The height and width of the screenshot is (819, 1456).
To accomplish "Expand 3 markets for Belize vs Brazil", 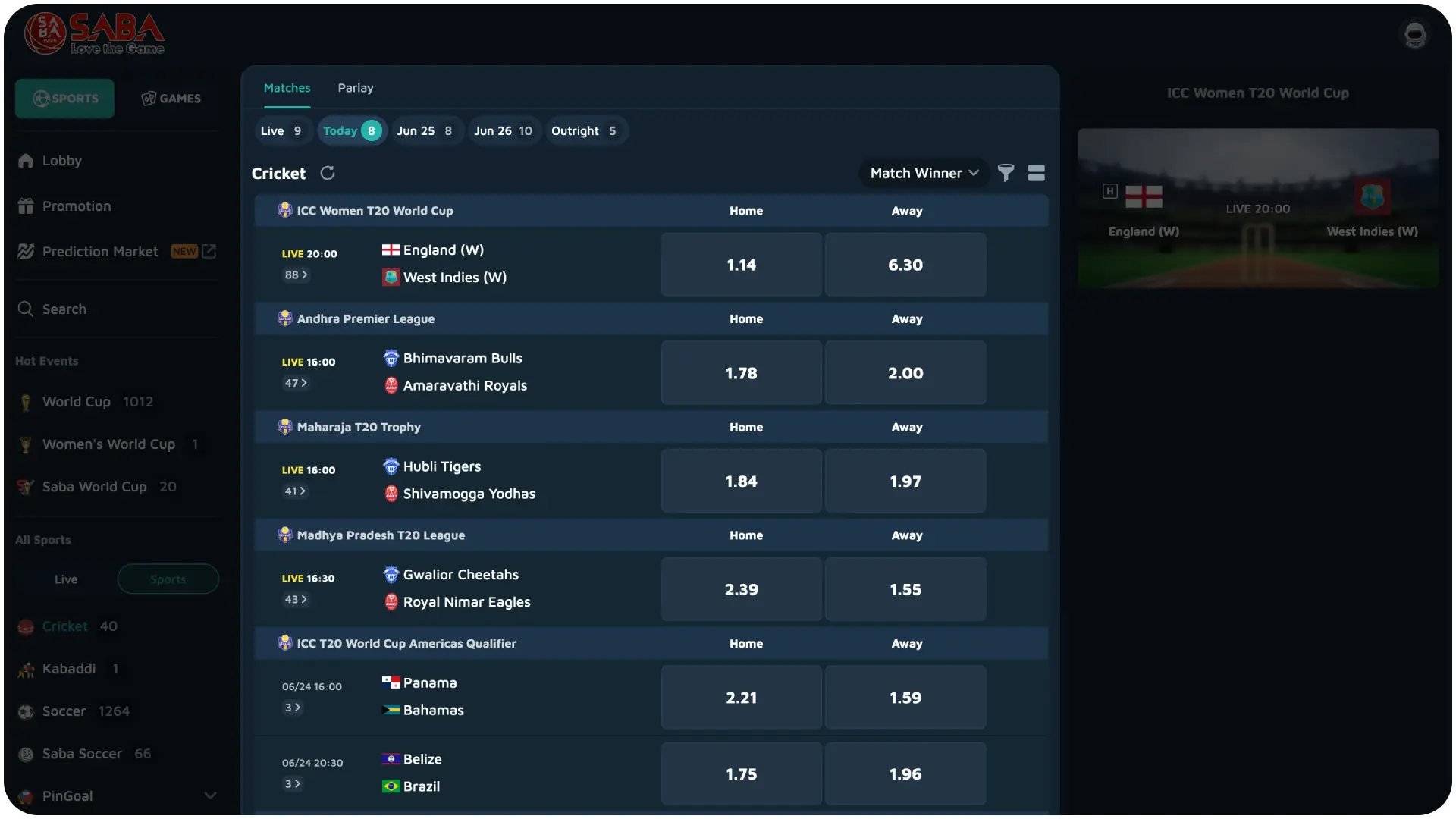I will click(x=293, y=784).
